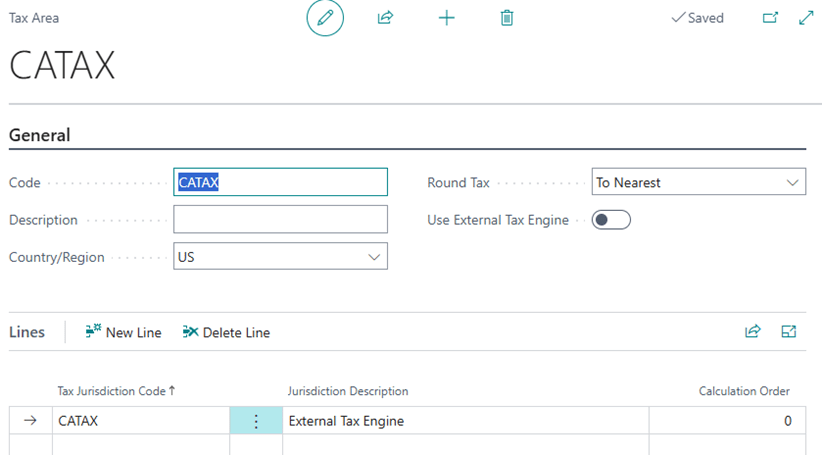Maximize the Lines section icon

(788, 332)
